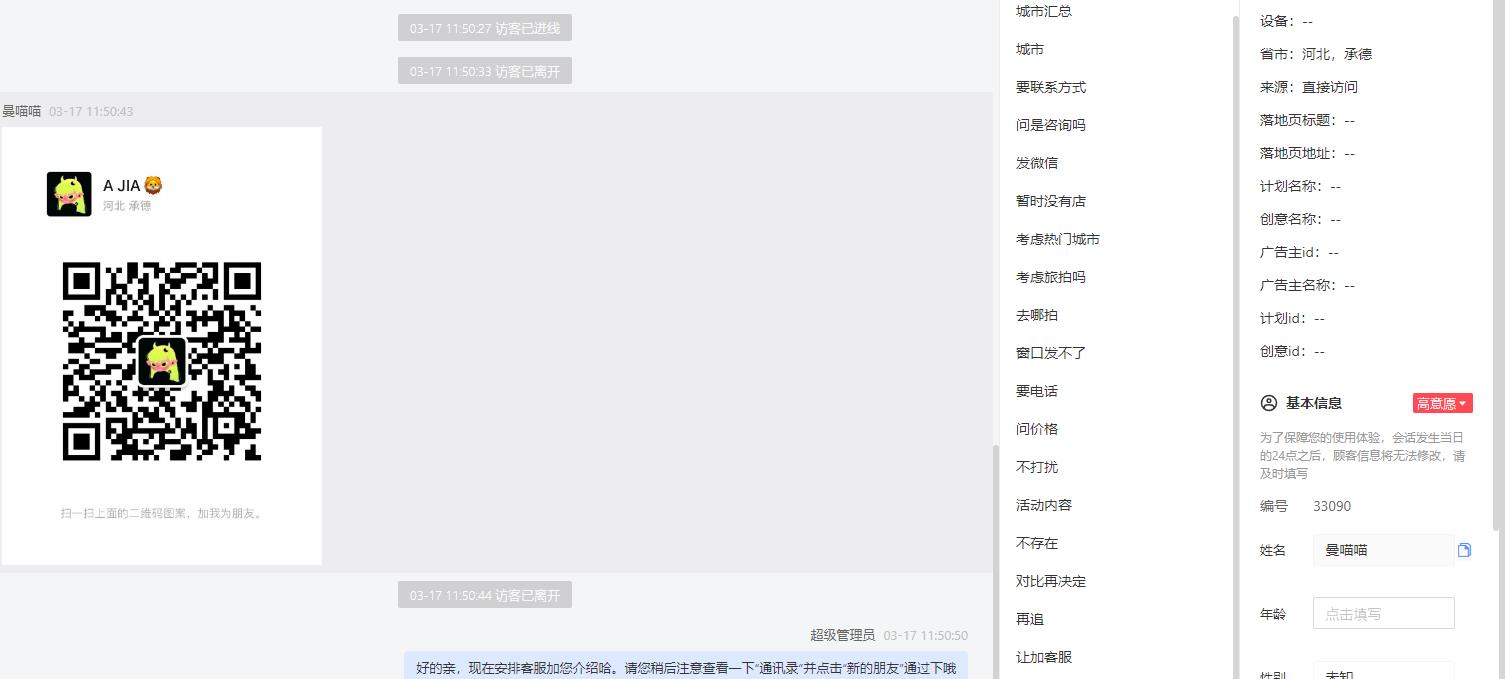
Task: Click the 超级管理员 sender label
Action: pos(842,635)
